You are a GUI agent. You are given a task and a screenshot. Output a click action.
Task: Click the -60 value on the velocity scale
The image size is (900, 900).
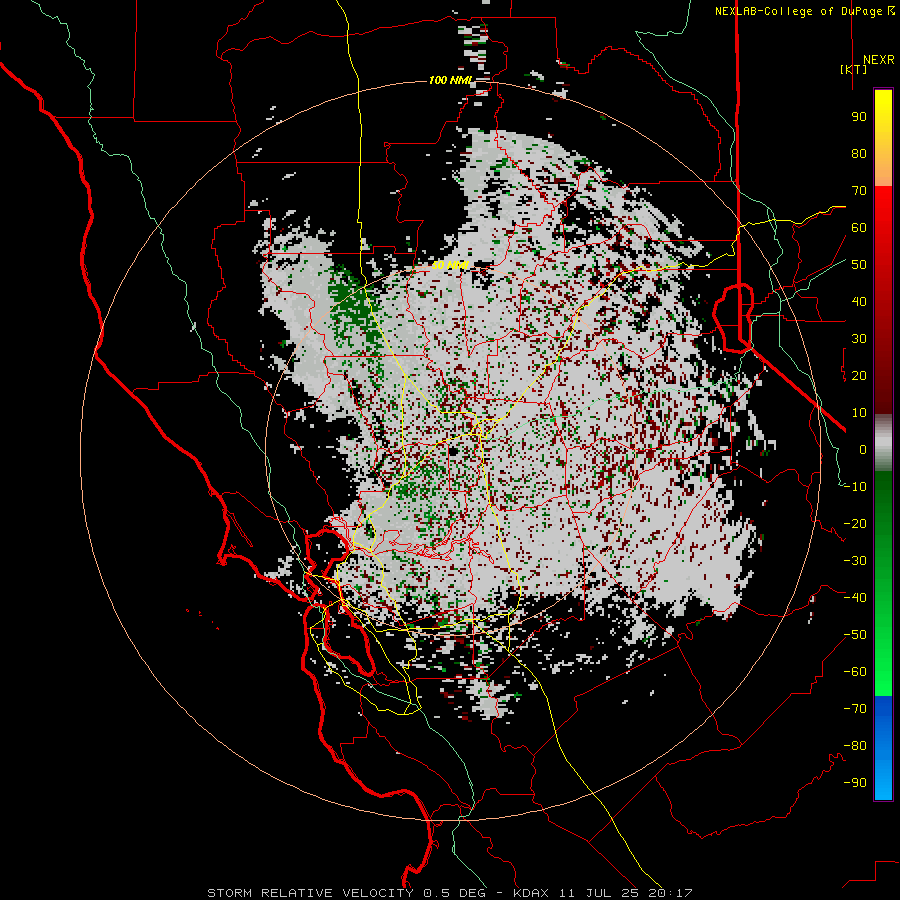[855, 672]
